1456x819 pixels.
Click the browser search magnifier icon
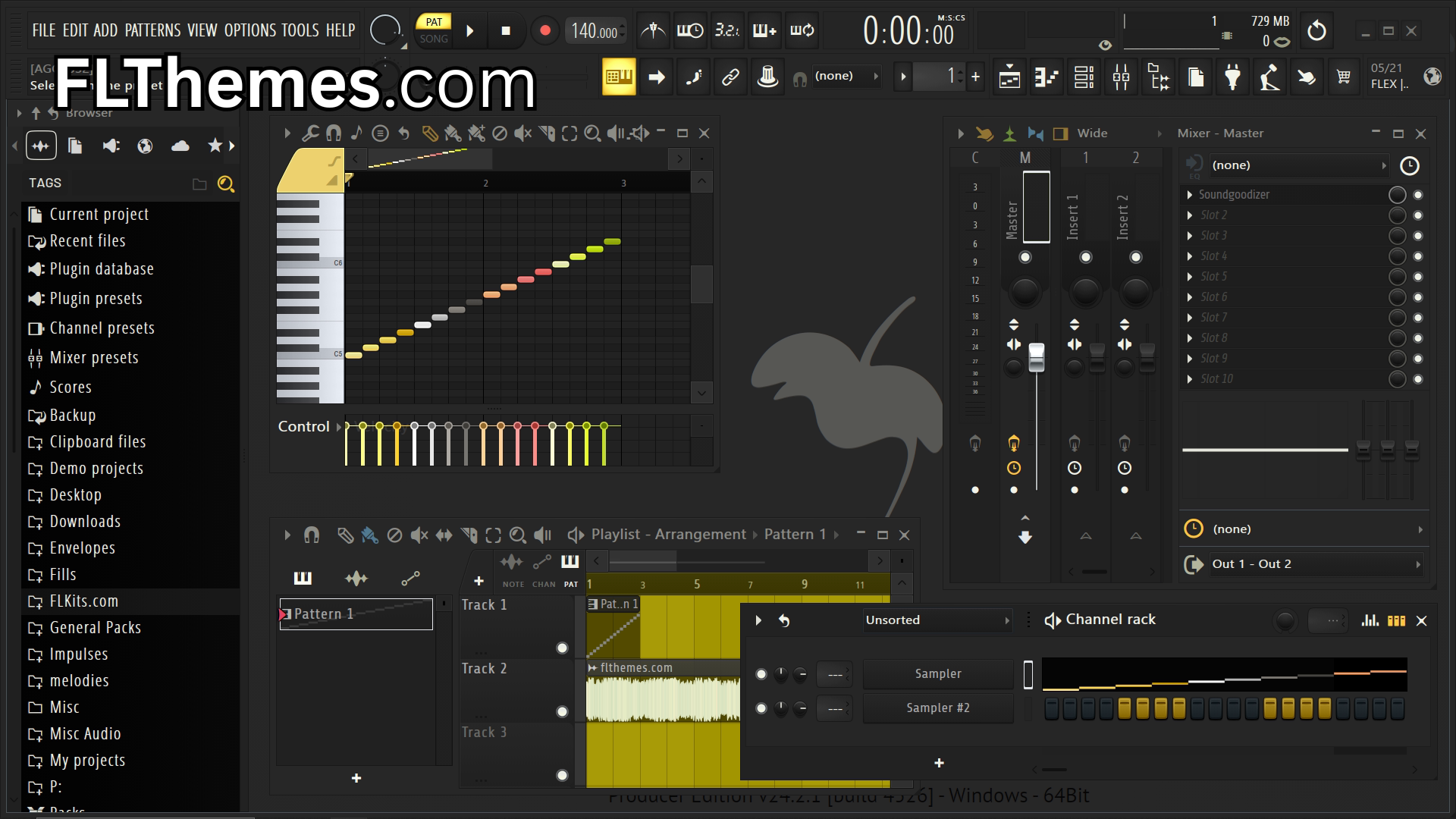225,184
